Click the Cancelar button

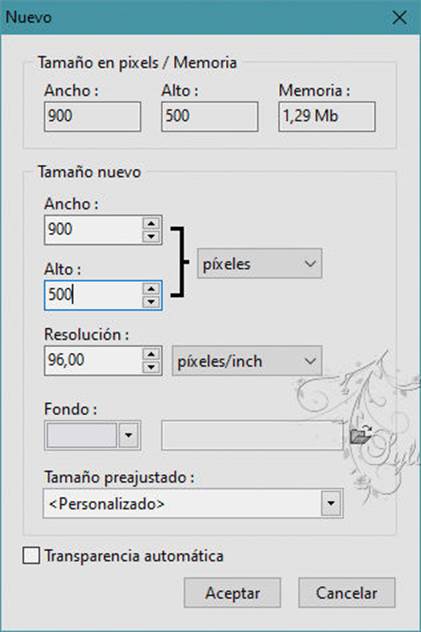click(346, 592)
